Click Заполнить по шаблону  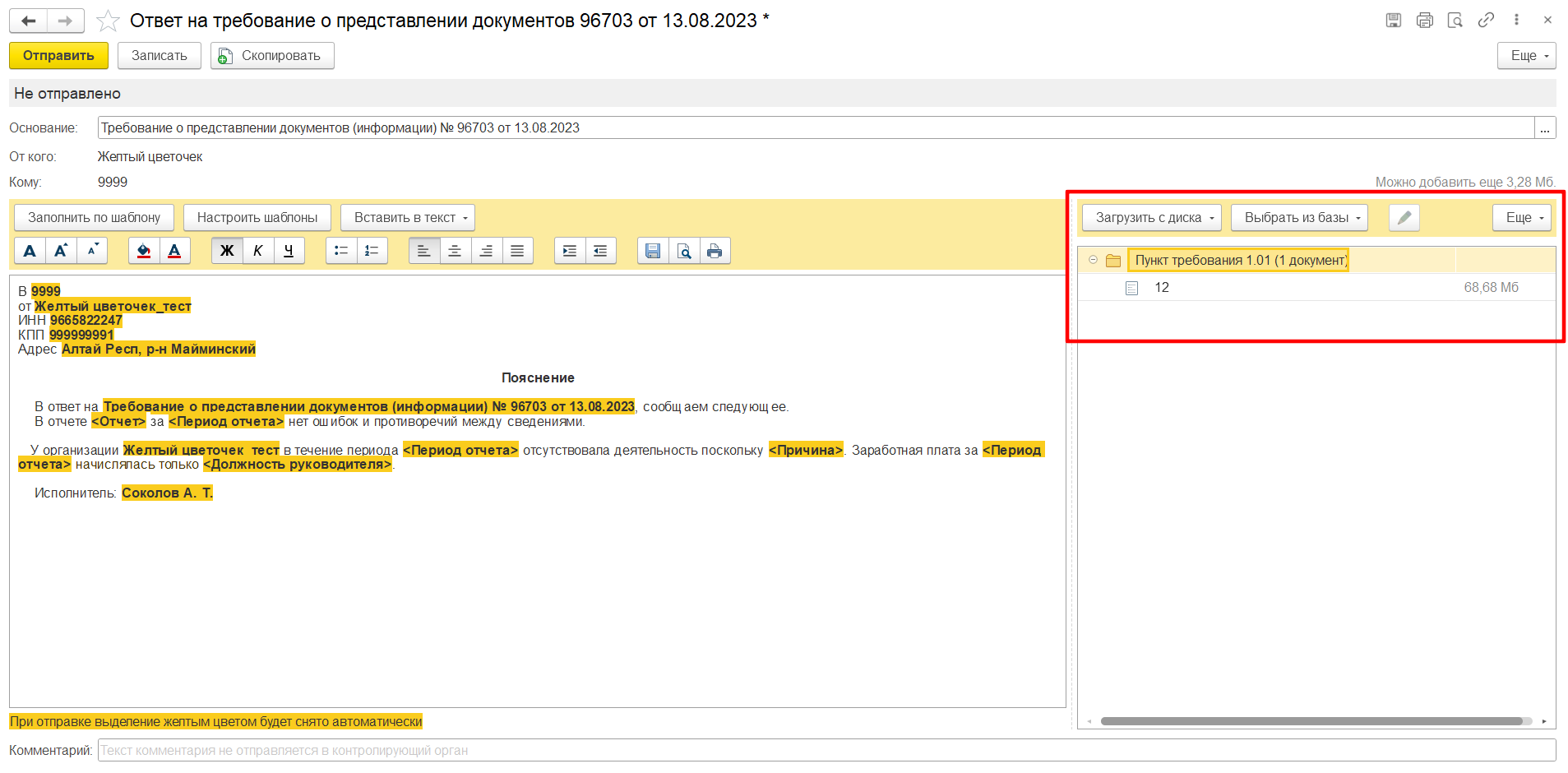(94, 218)
